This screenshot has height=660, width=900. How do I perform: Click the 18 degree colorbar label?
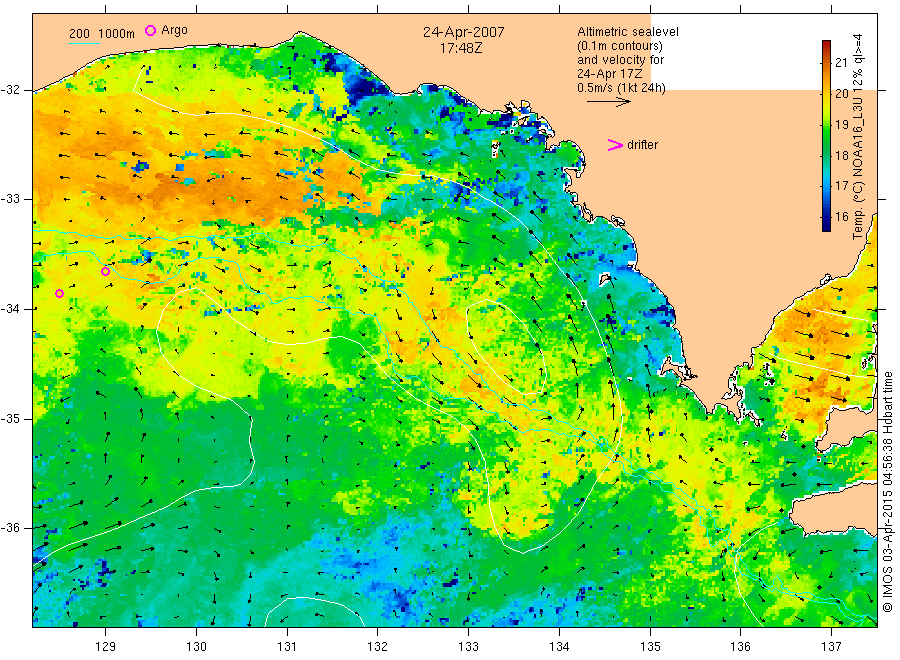pos(842,155)
